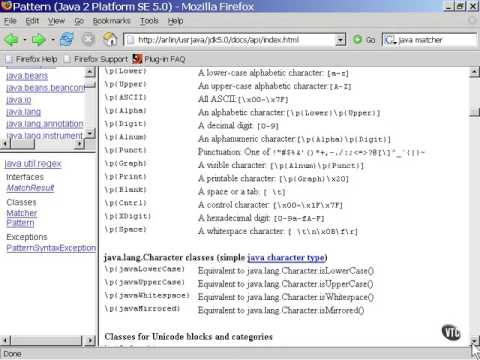Image resolution: width=480 pixels, height=360 pixels.
Task: Click the main page vertical scrollbar thumb
Action: coord(474,112)
